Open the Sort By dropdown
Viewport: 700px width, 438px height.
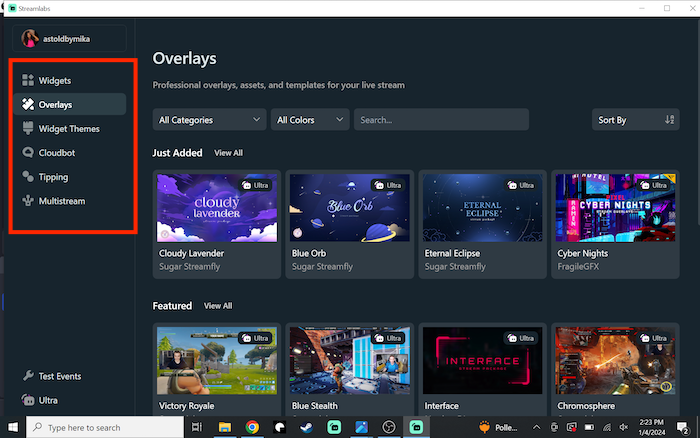click(625, 120)
